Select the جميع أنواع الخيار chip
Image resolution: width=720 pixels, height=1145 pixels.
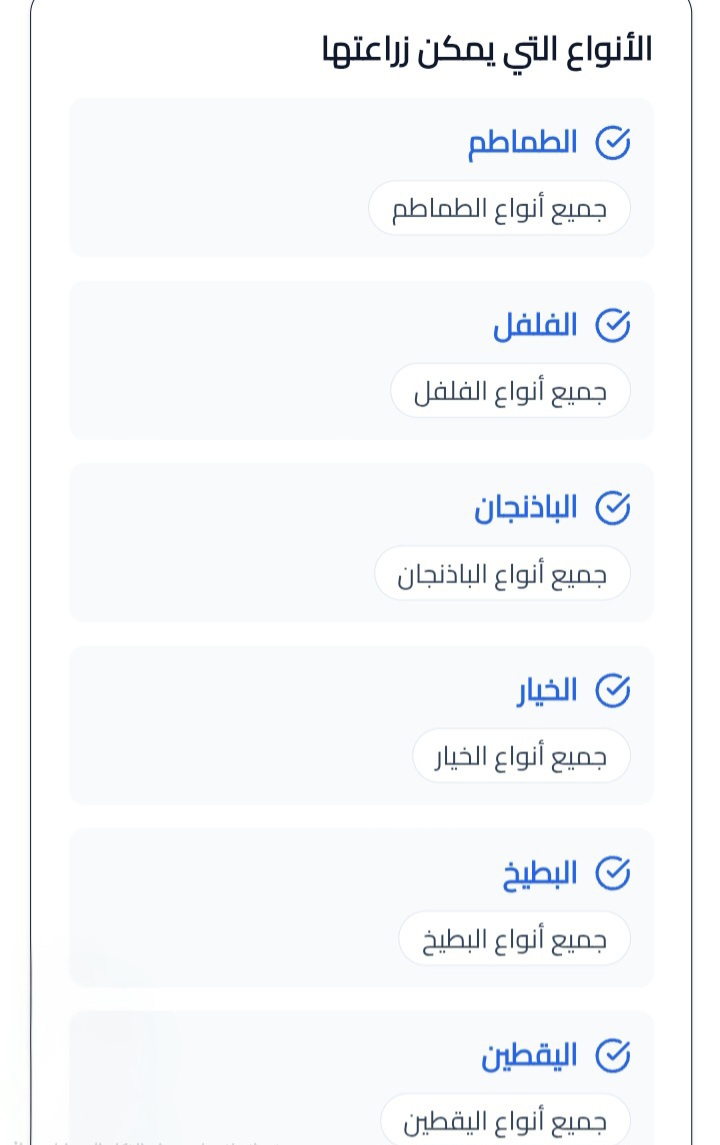pyautogui.click(x=521, y=756)
